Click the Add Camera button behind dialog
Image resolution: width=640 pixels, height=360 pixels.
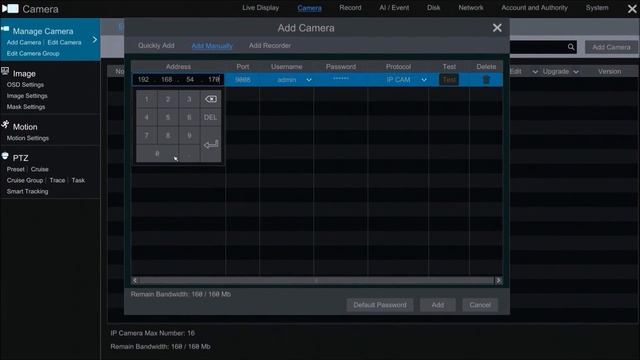tap(611, 47)
